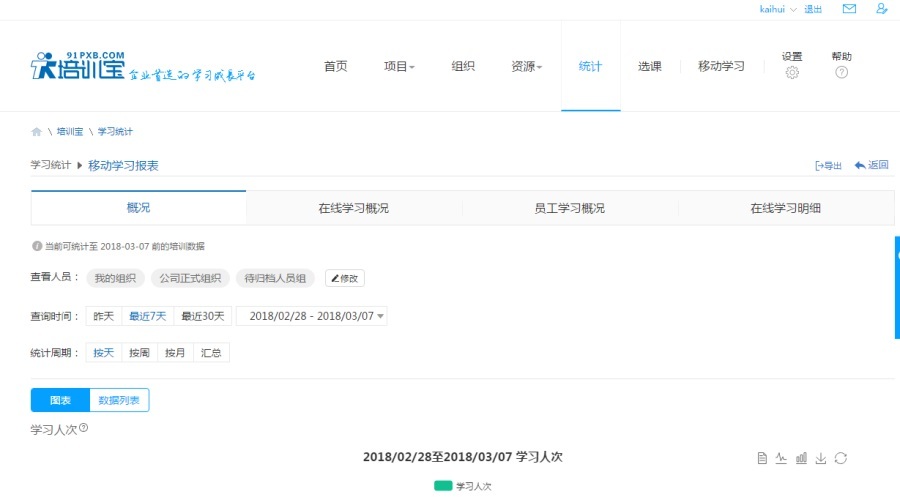Click the 培训宝 breadcrumb link
The height and width of the screenshot is (497, 900).
point(70,131)
